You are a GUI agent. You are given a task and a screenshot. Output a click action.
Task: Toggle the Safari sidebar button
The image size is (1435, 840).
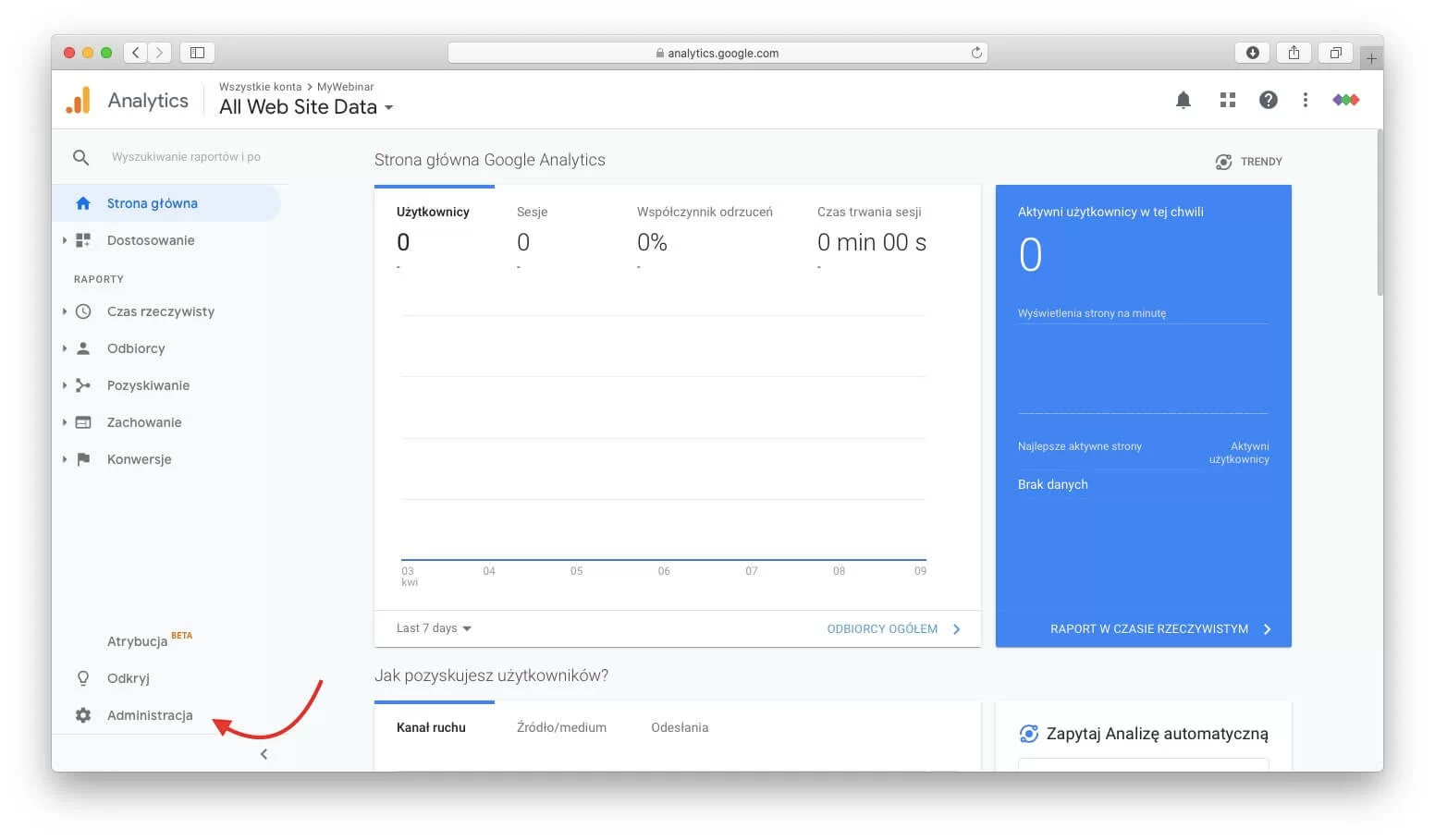[x=197, y=53]
